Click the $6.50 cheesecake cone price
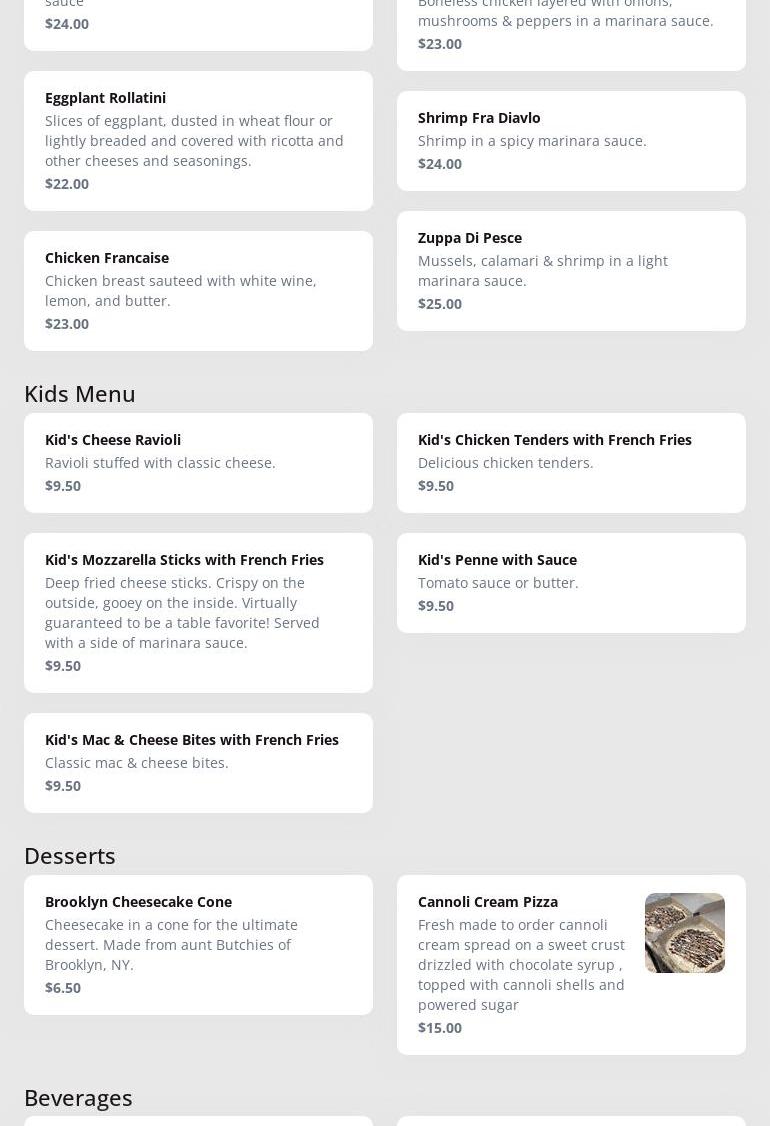 click(63, 987)
